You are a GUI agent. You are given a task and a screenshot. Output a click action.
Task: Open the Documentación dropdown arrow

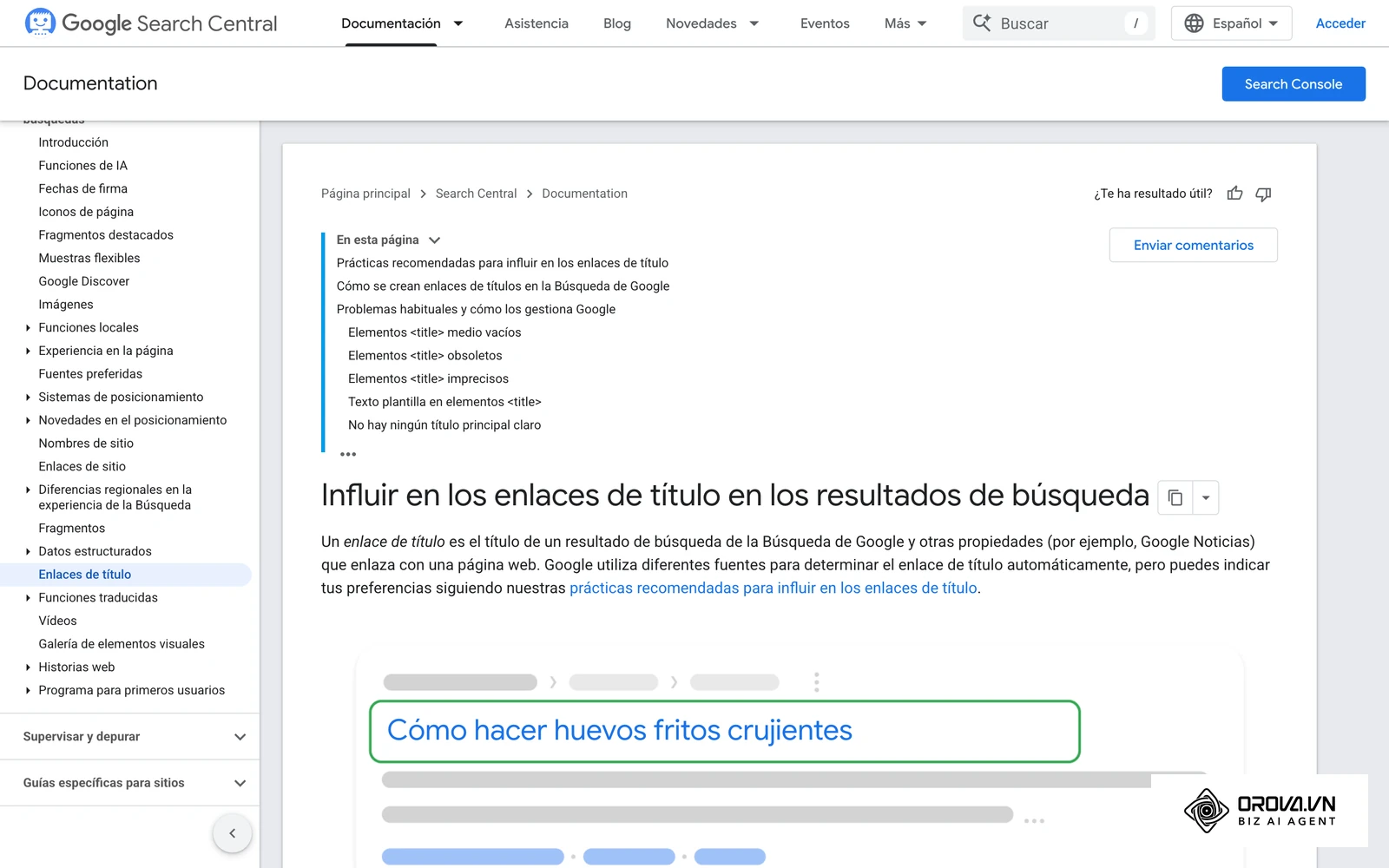pos(458,23)
